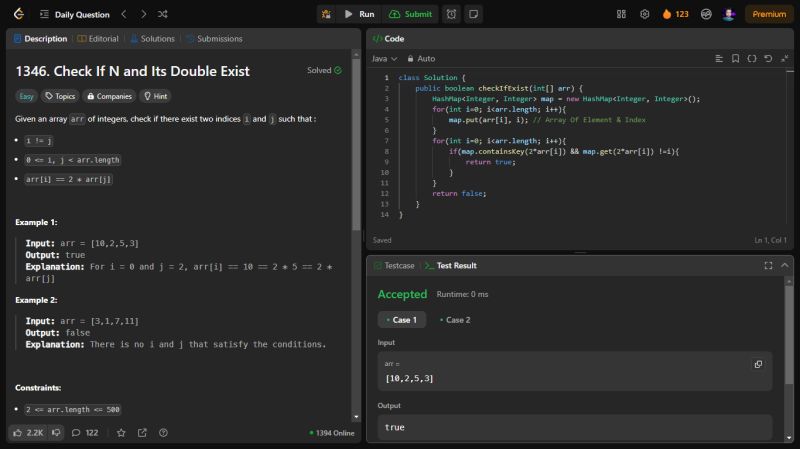Open the notes icon in top toolbar

(473, 14)
